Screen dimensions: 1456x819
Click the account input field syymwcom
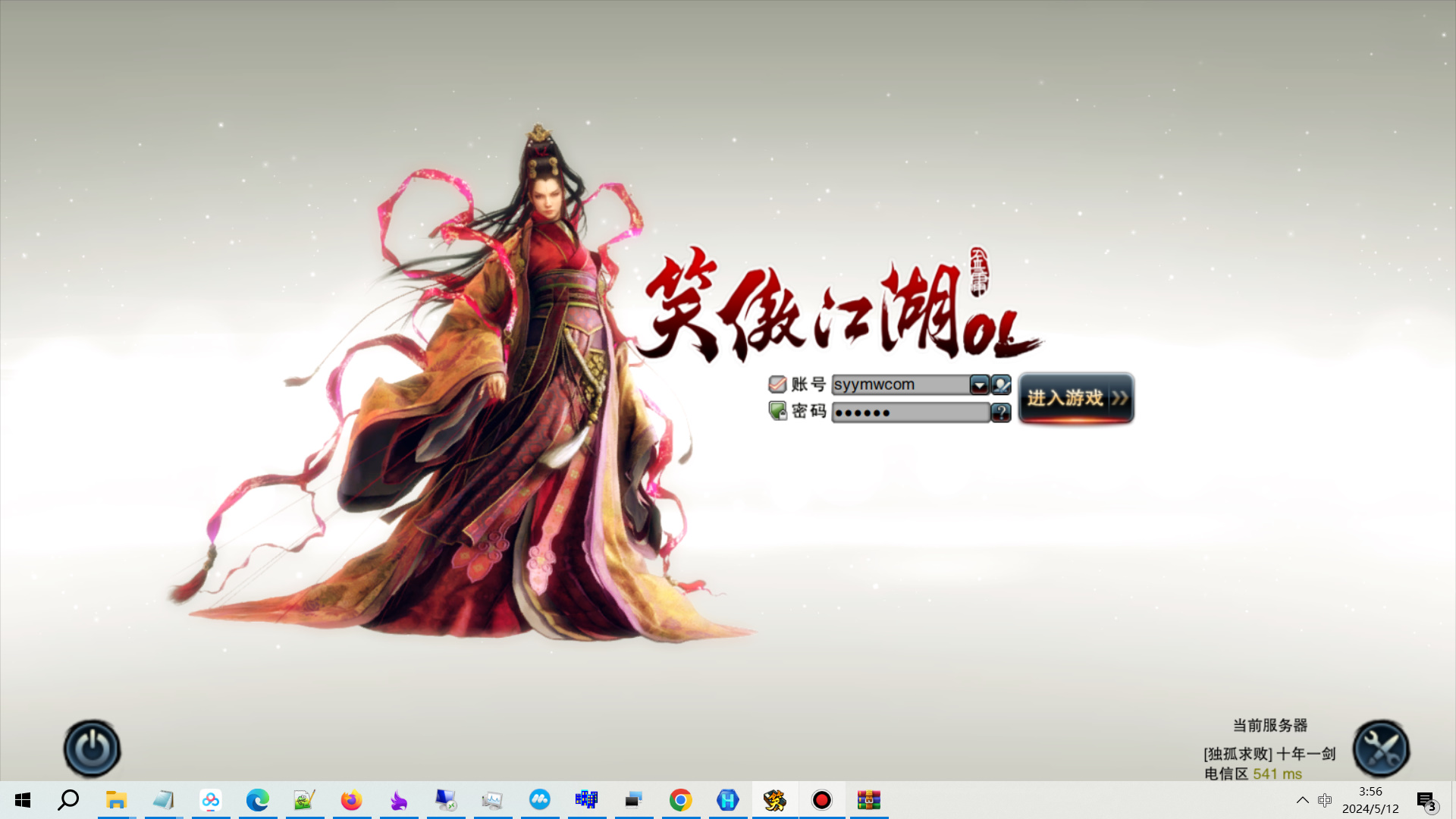[899, 384]
